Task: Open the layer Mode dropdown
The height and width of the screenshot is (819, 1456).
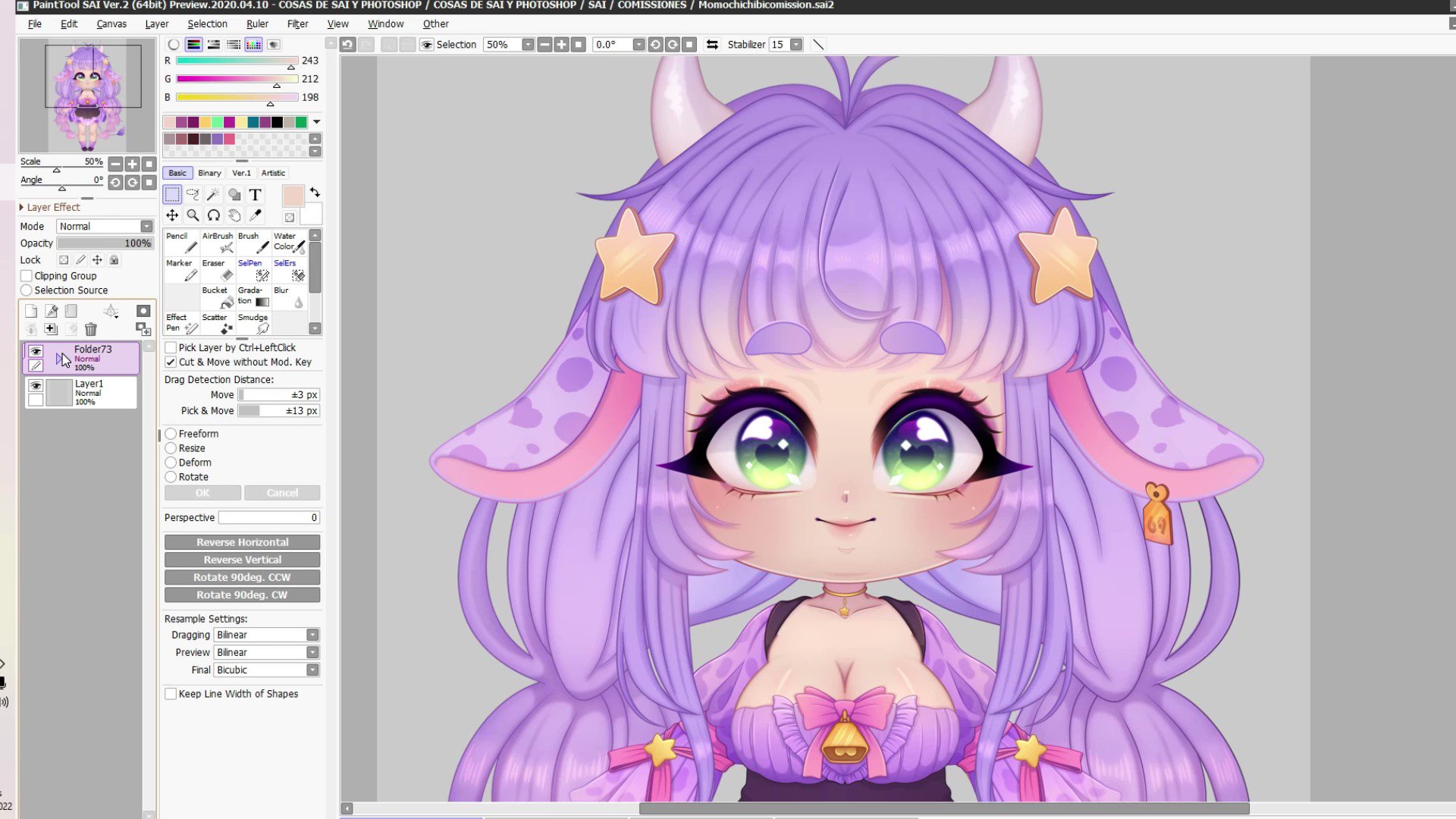Action: (x=147, y=226)
